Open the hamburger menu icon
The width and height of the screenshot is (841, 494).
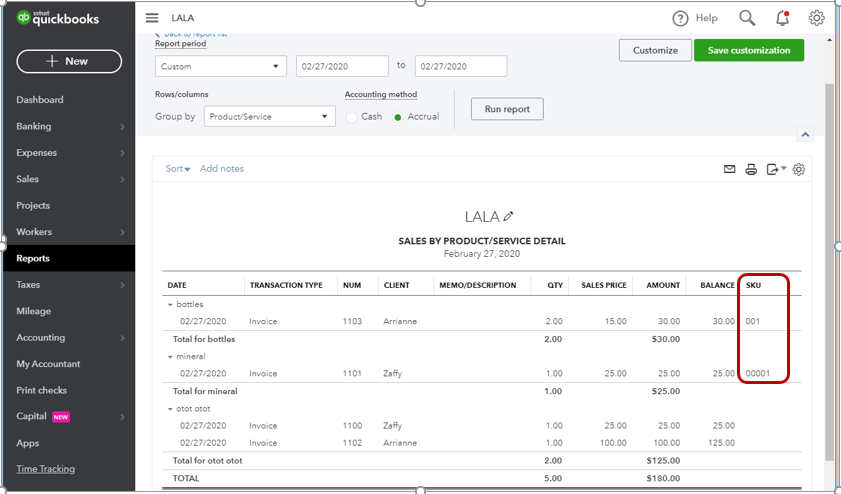point(152,18)
